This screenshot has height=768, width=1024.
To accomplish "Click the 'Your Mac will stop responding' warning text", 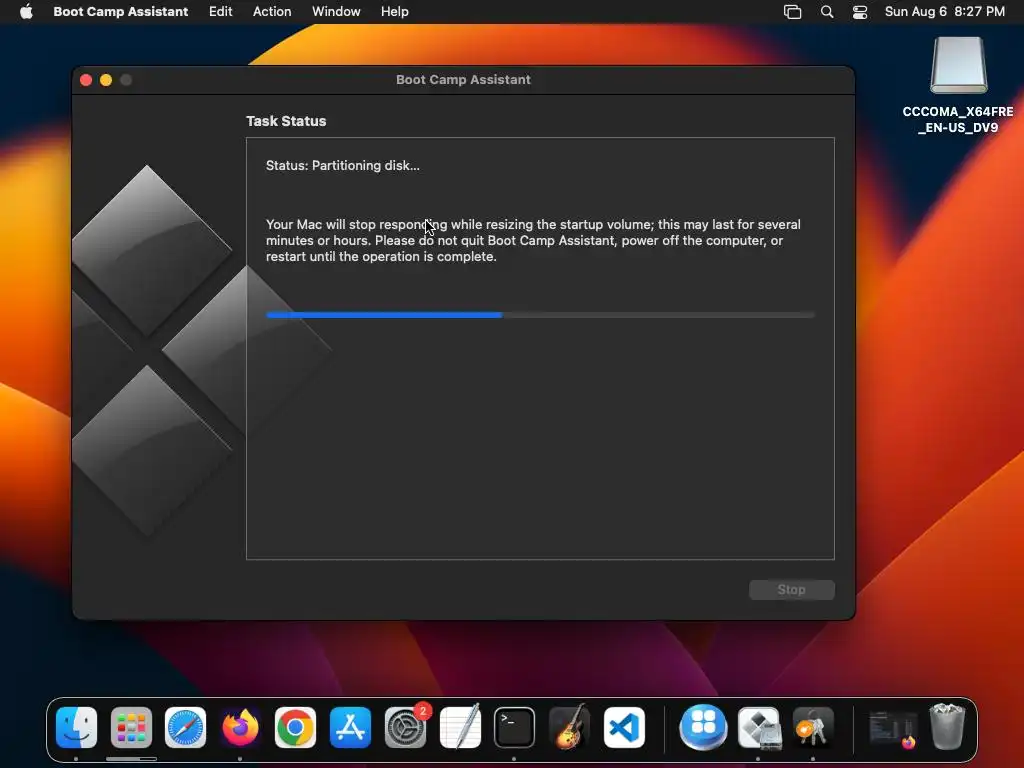I will click(x=533, y=240).
